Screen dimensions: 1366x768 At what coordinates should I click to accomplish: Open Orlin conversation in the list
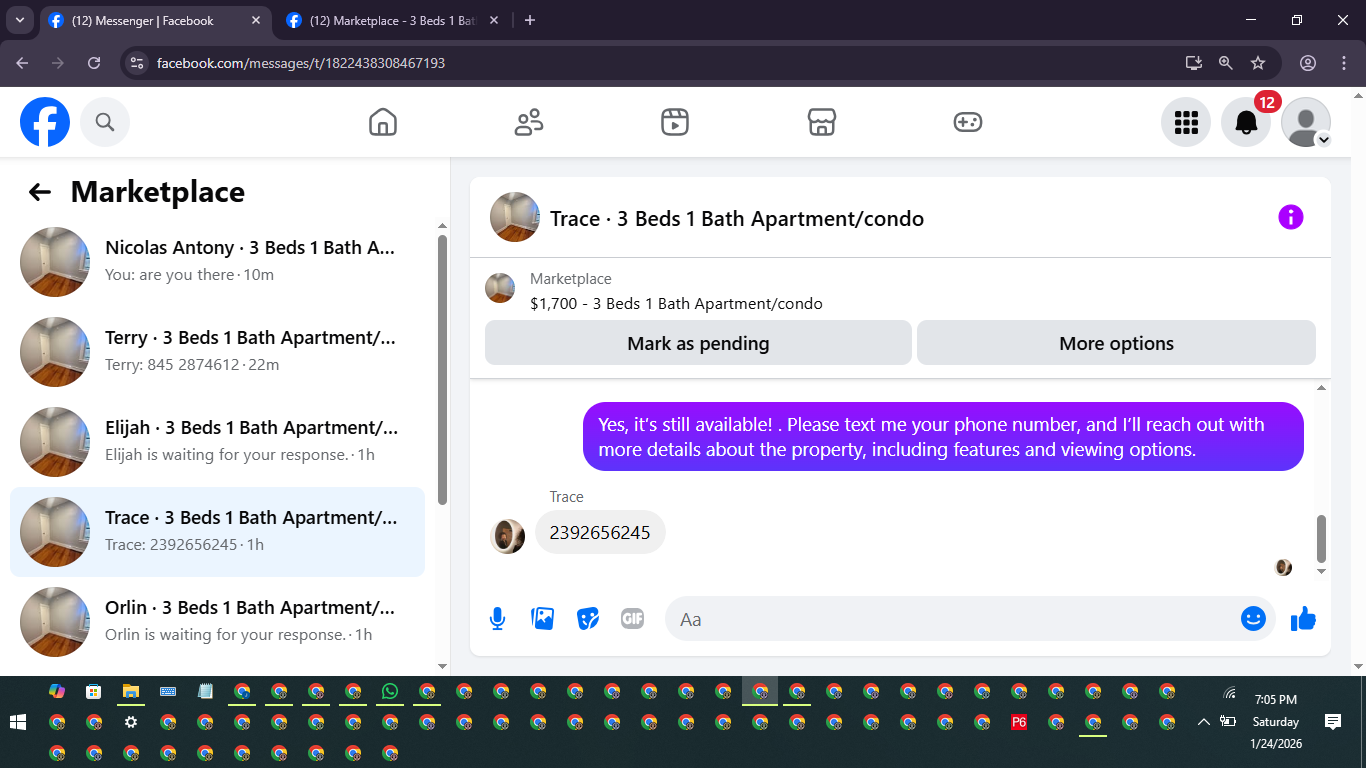click(217, 622)
